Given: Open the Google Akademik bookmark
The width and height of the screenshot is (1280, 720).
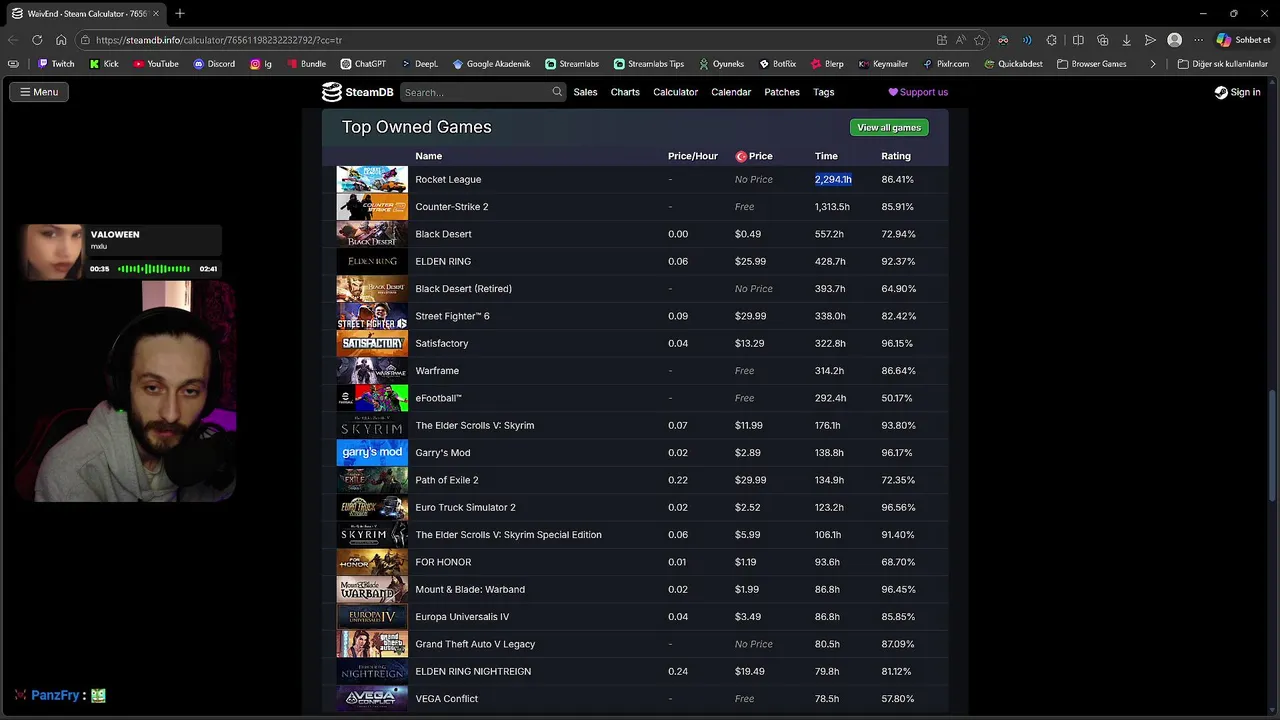Looking at the screenshot, I should coord(491,64).
